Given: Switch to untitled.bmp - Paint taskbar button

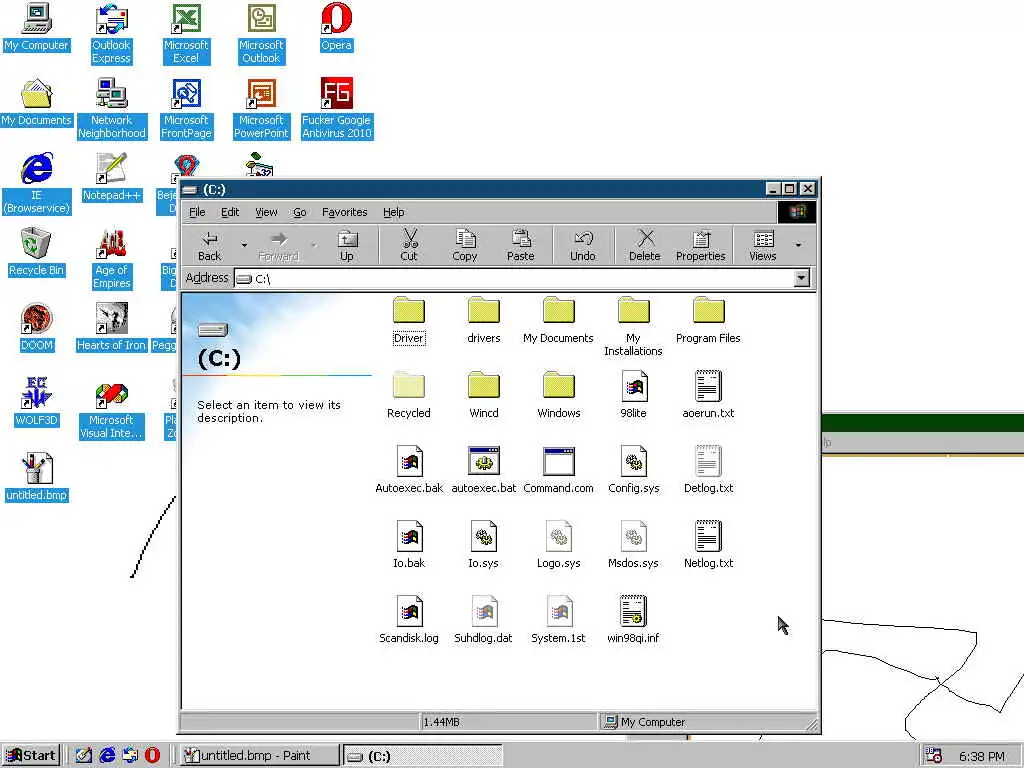Looking at the screenshot, I should [x=259, y=756].
